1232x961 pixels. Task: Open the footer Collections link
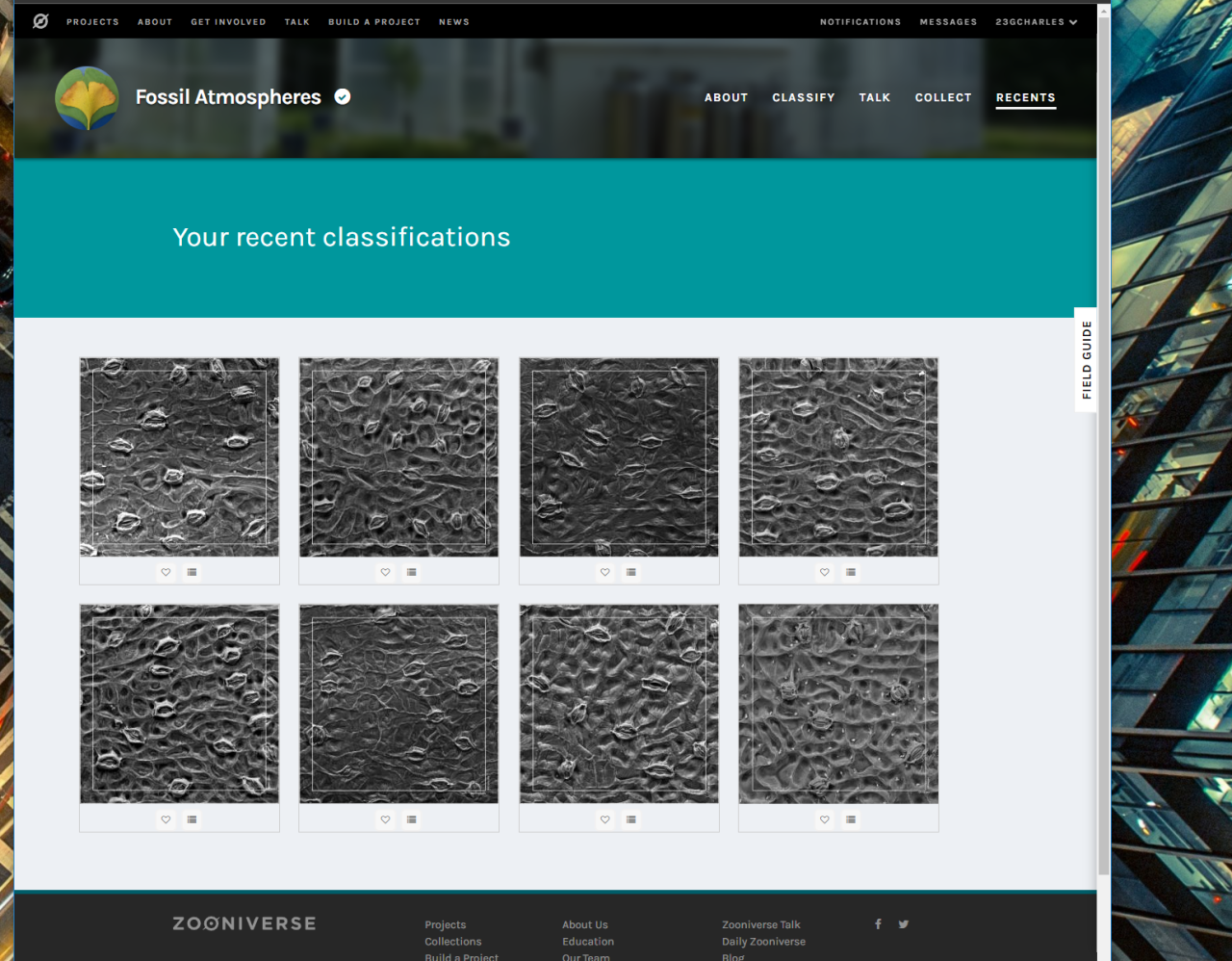coord(453,942)
